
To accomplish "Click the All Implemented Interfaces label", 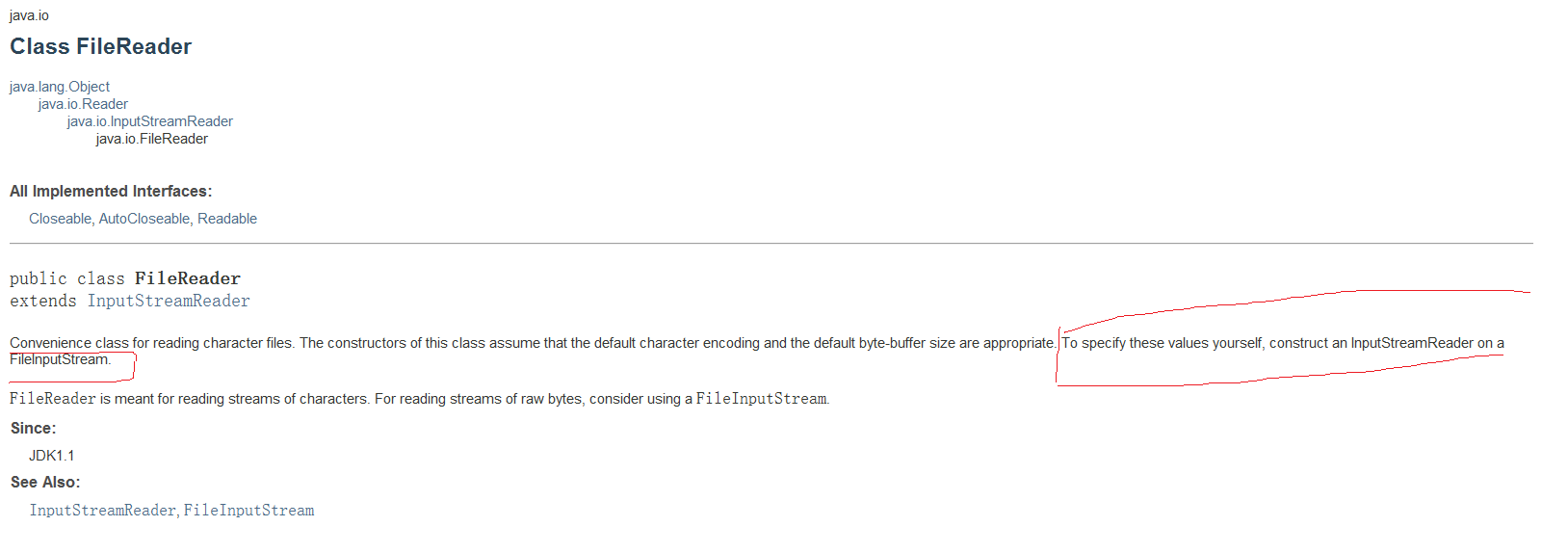I will [x=111, y=191].
